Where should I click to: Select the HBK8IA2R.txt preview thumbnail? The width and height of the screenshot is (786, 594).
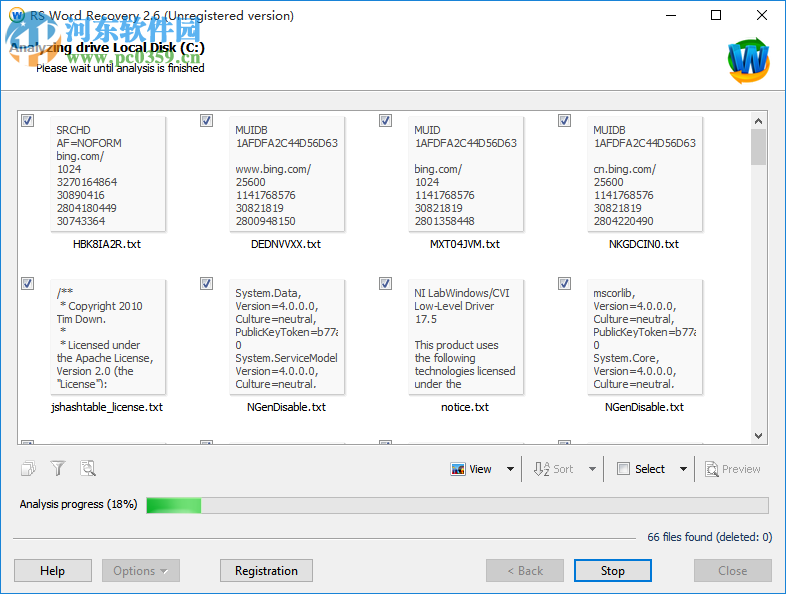[x=108, y=174]
